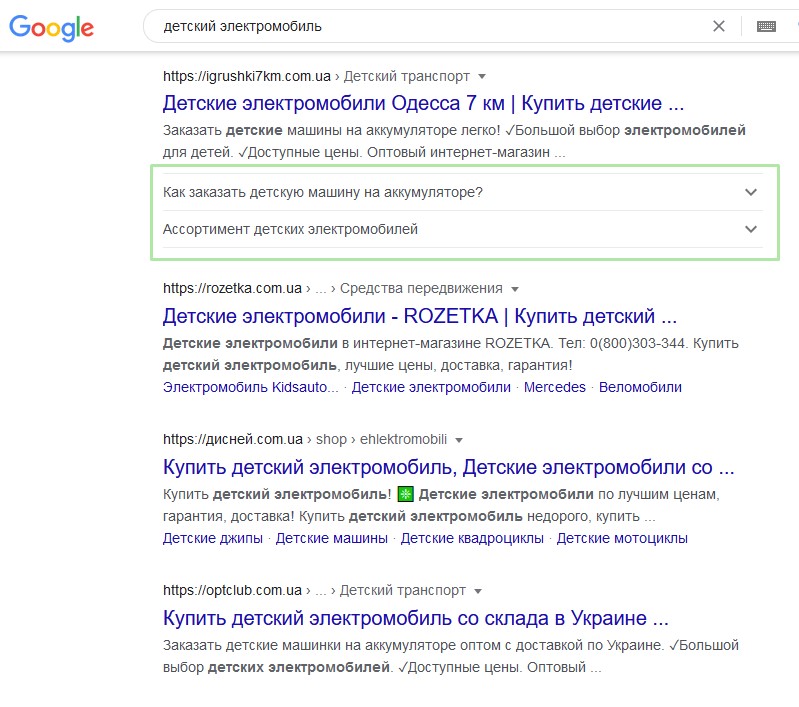Open Купить детский электромобиль со склада result
799x707 pixels.
click(415, 618)
